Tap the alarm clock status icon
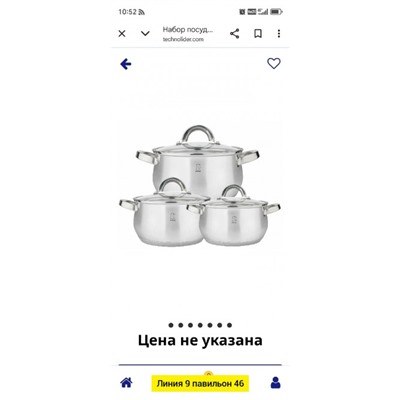Viewport: 400px width, 400px height. (x=242, y=12)
